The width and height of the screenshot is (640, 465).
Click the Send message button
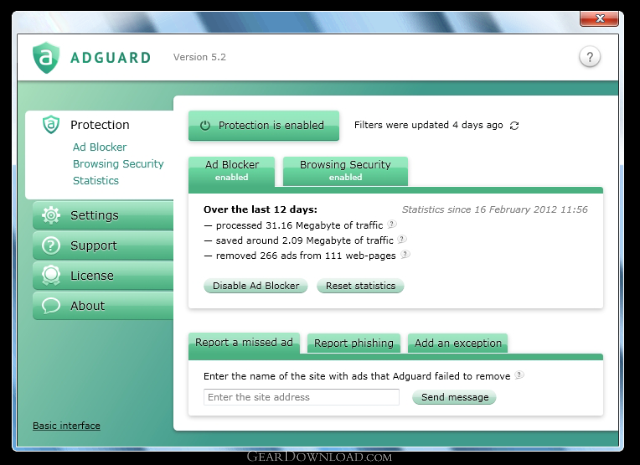454,397
